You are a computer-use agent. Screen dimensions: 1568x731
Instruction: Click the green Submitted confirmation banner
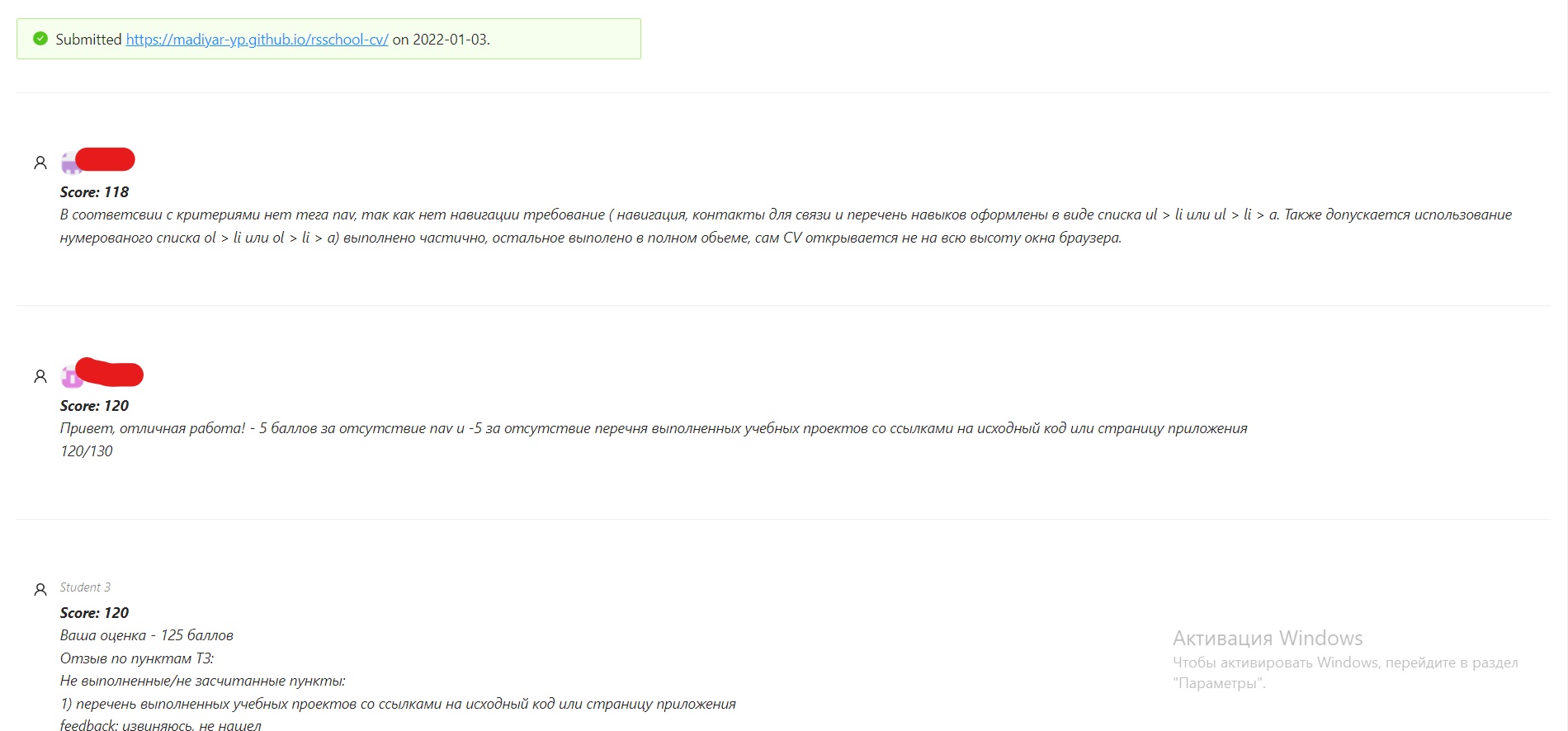(328, 38)
